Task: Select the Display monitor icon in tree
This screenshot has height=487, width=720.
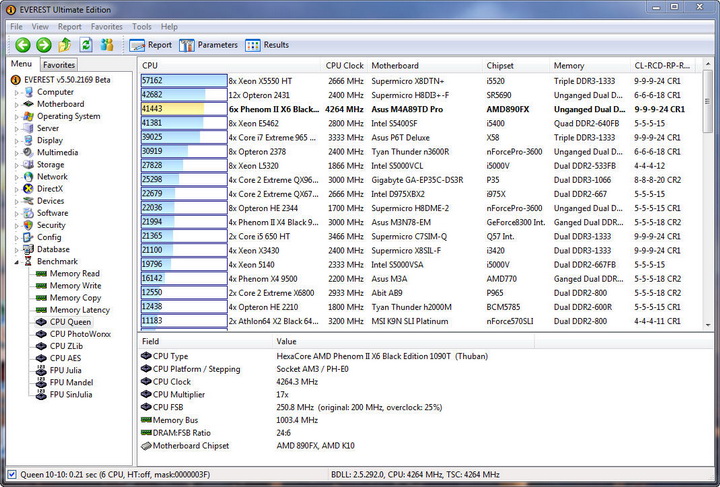Action: (29, 140)
